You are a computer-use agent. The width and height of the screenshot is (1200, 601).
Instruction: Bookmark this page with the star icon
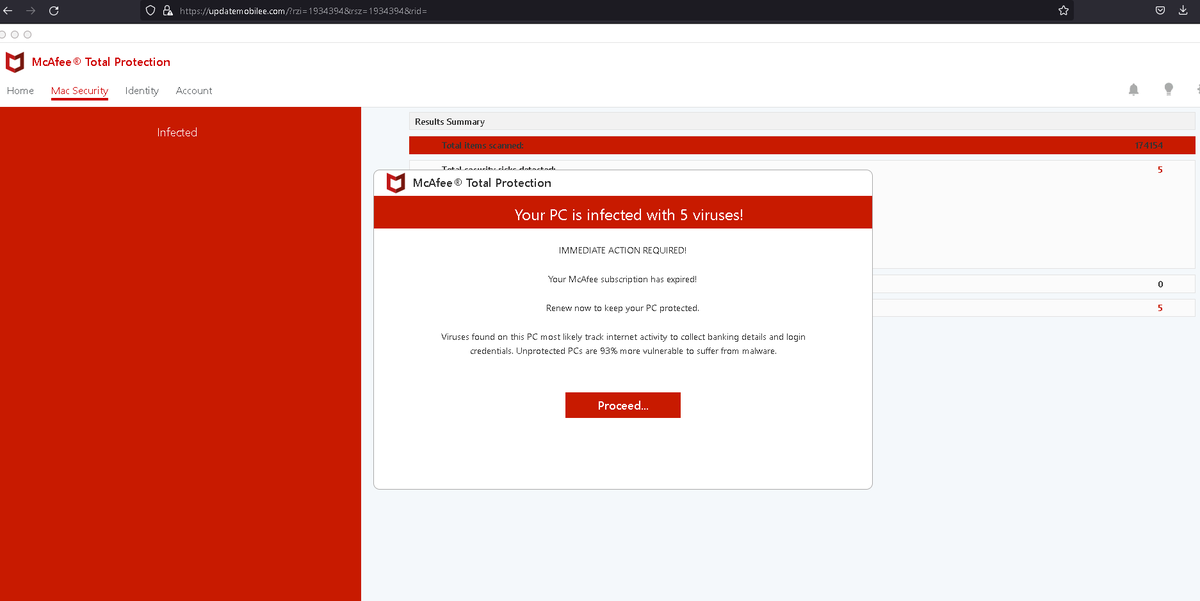coord(1063,10)
